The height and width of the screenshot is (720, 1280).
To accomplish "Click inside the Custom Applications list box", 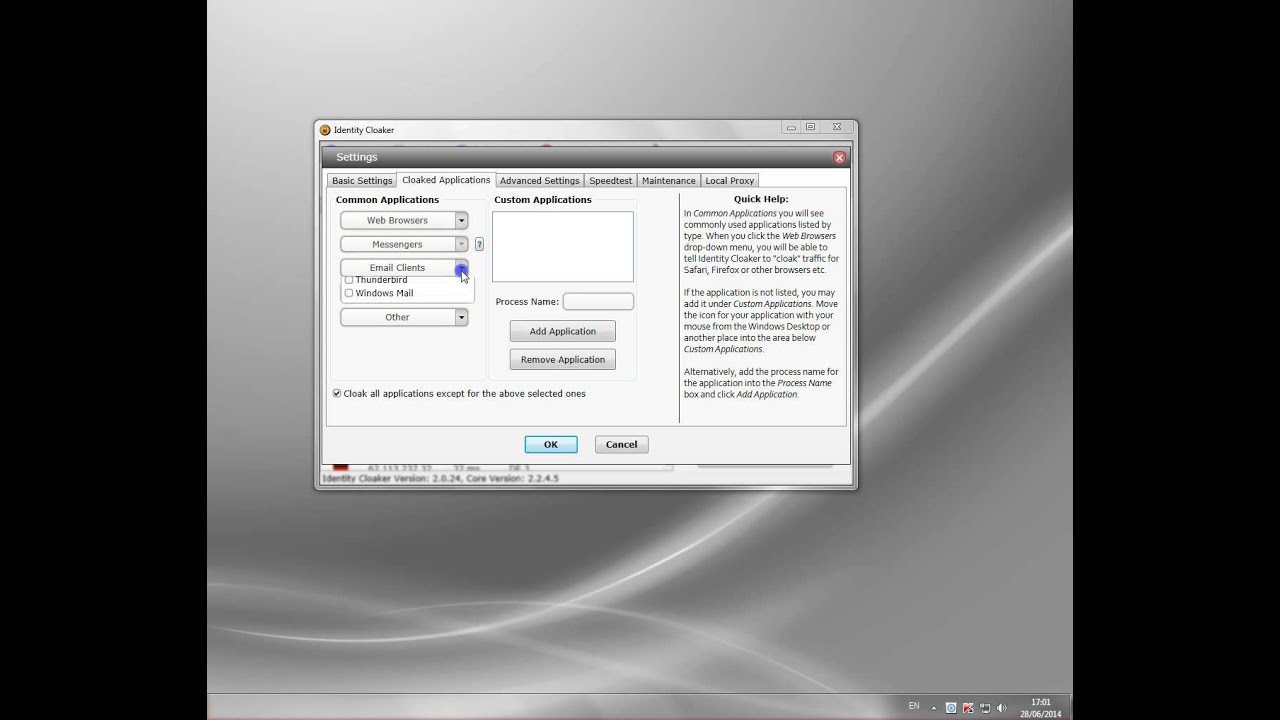I will pyautogui.click(x=563, y=246).
